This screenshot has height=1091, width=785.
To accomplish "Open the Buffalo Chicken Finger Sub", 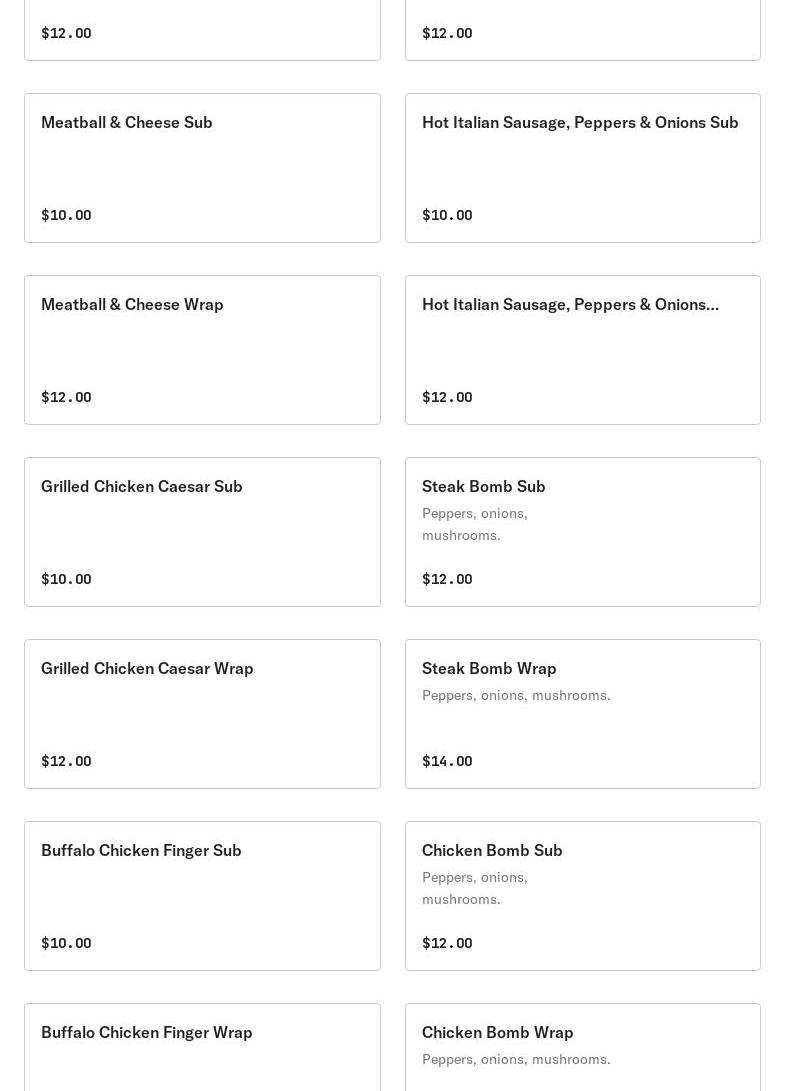I will coord(141,850).
